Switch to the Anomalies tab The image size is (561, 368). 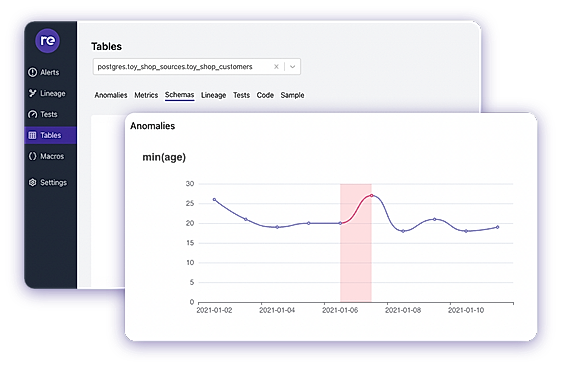(x=111, y=95)
